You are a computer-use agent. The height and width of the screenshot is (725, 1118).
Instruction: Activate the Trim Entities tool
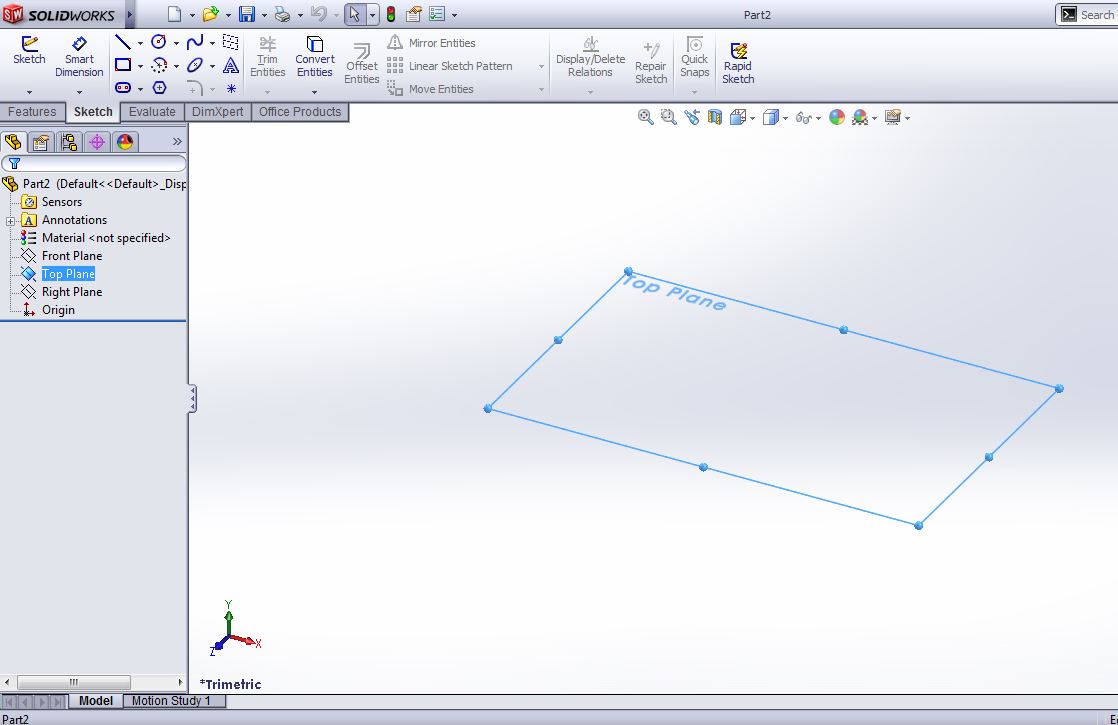click(267, 60)
